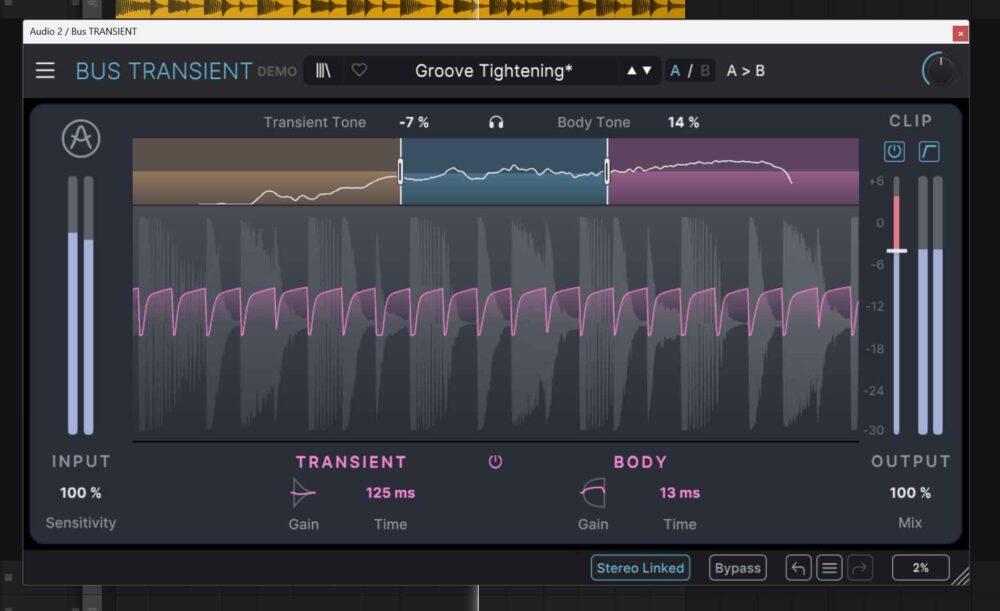The width and height of the screenshot is (1000, 611).
Task: Open the preset library browser
Action: tap(324, 71)
